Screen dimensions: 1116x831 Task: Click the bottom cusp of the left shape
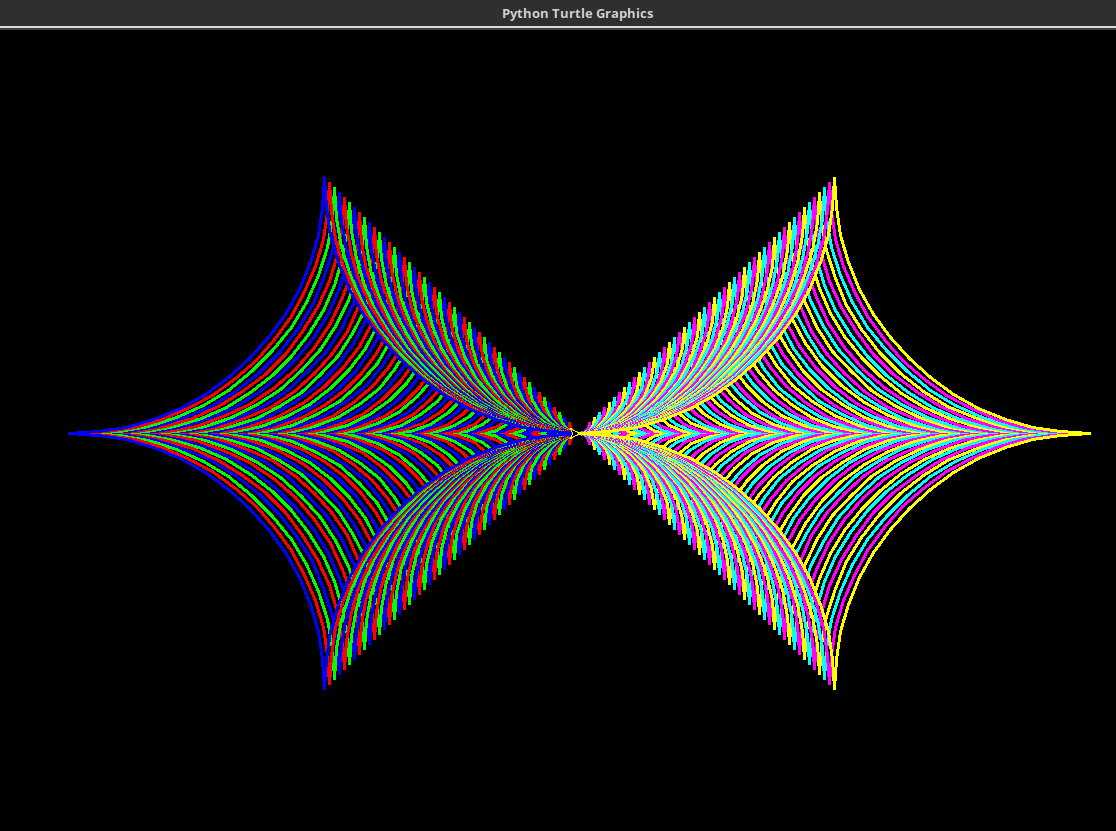[x=325, y=684]
